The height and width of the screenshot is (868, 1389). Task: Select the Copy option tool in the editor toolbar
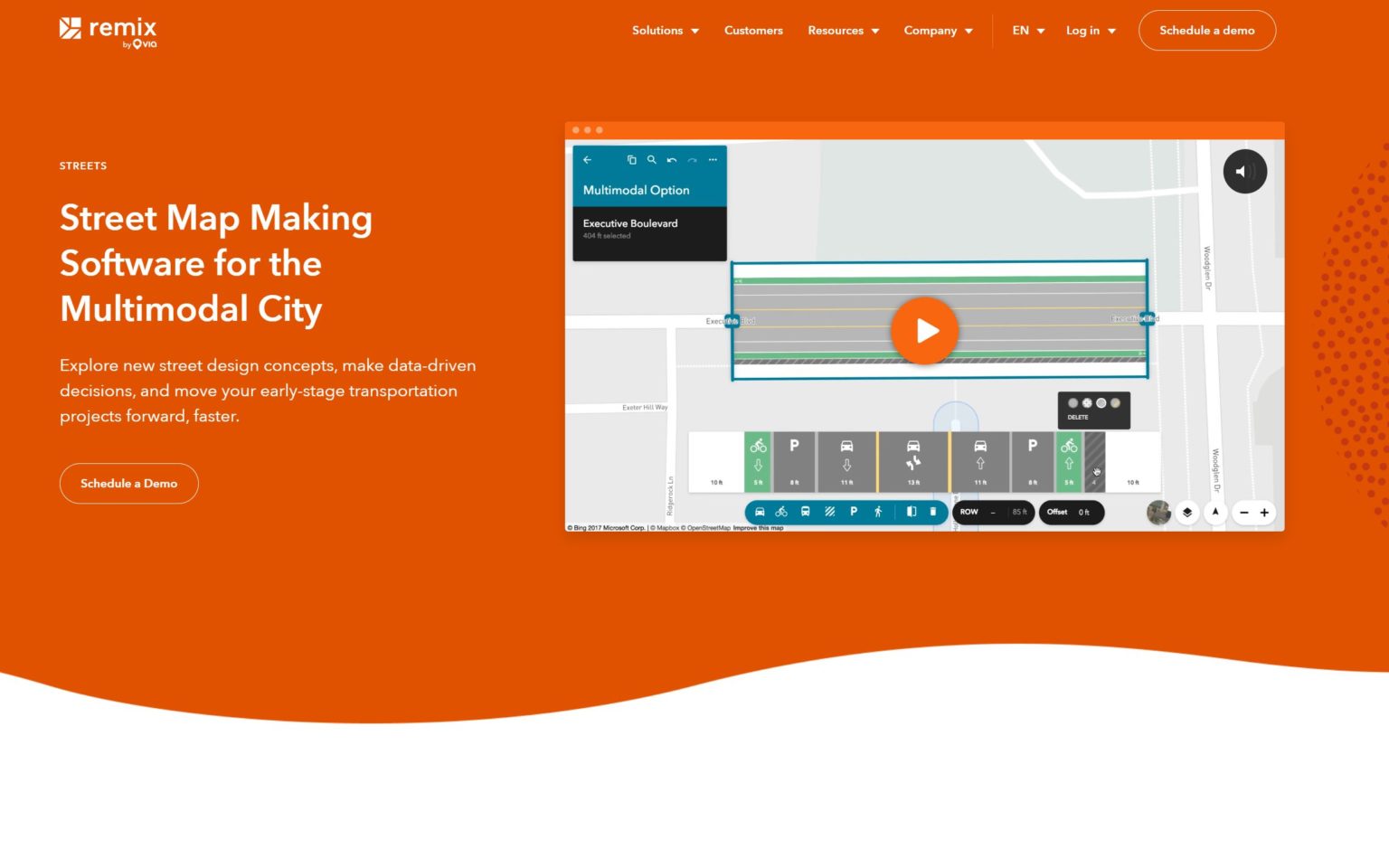[632, 160]
